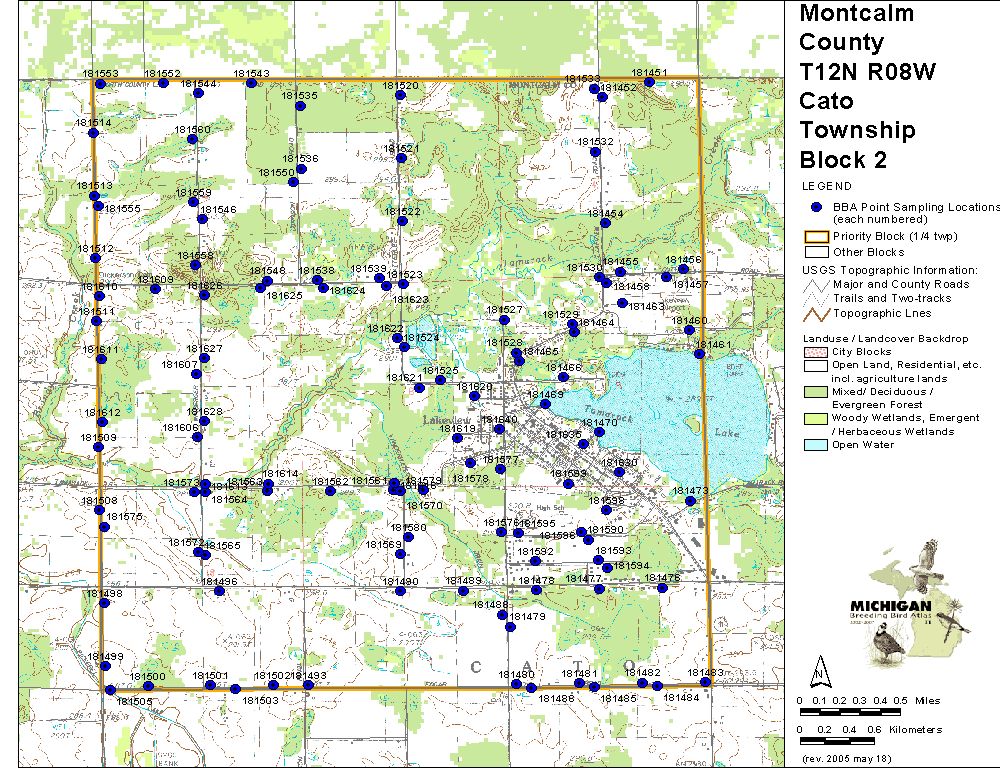Select sampling point 181543

point(251,83)
